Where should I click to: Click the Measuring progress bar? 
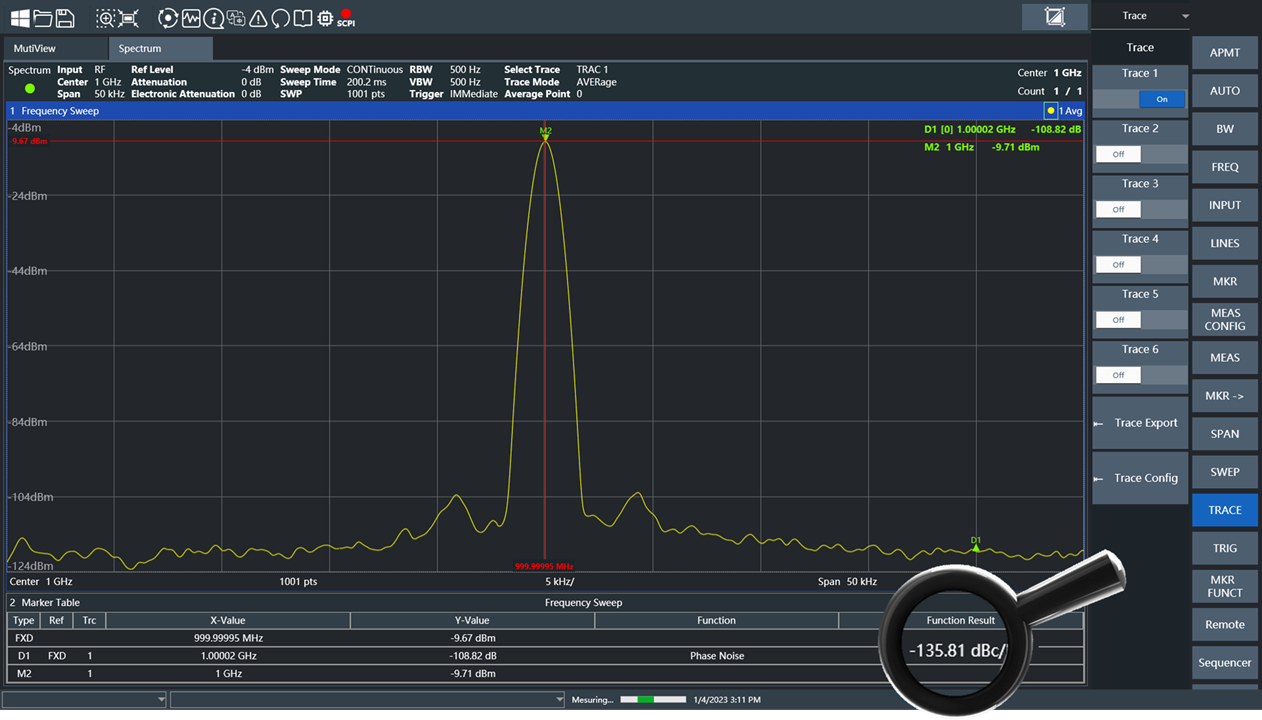coord(653,699)
